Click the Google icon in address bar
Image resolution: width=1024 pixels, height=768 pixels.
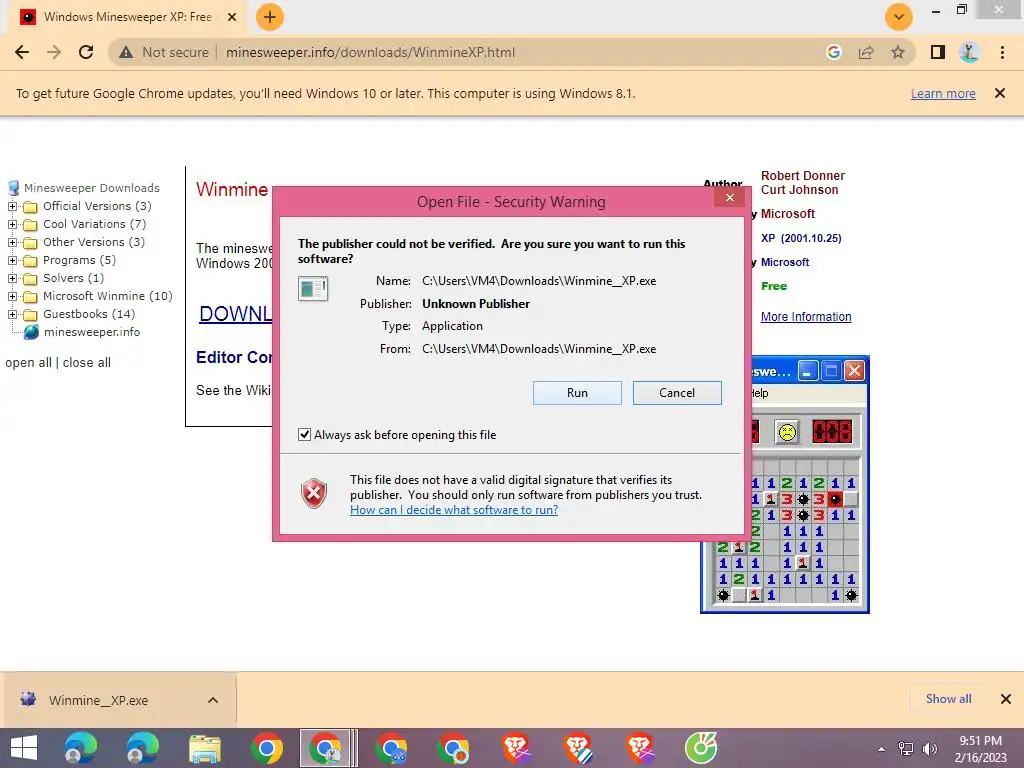click(833, 52)
